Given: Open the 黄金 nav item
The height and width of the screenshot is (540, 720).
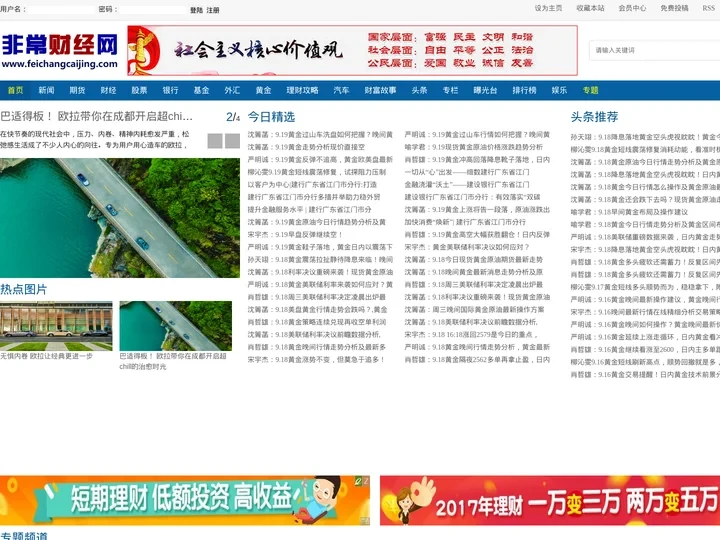Looking at the screenshot, I should (263, 90).
